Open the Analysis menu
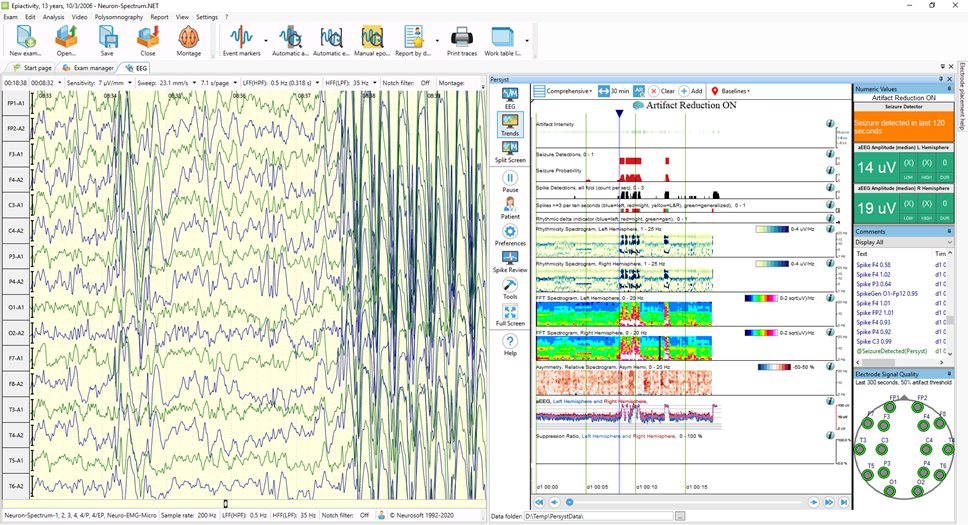968x525 pixels. (x=53, y=17)
